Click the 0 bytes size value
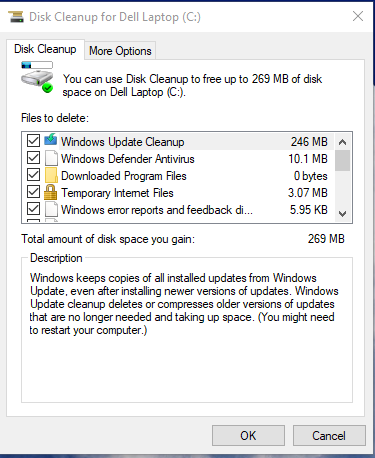 [x=310, y=176]
